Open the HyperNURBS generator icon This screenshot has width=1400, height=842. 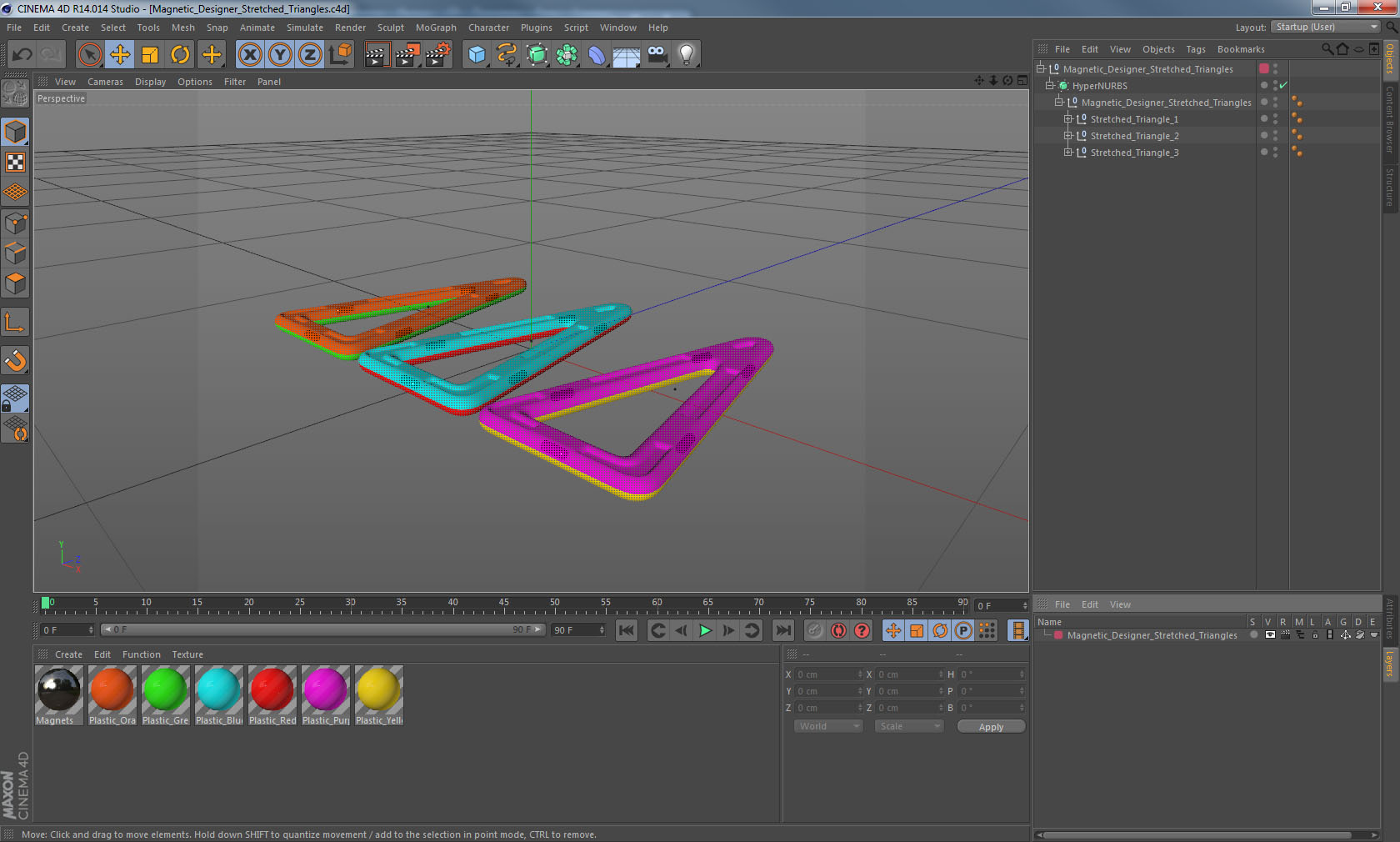[x=537, y=55]
